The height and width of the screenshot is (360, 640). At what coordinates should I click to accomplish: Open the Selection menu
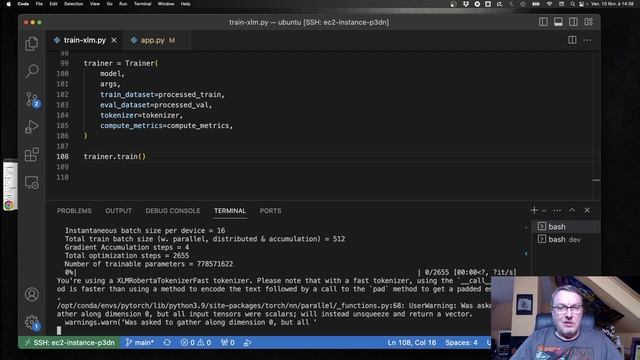coord(73,4)
